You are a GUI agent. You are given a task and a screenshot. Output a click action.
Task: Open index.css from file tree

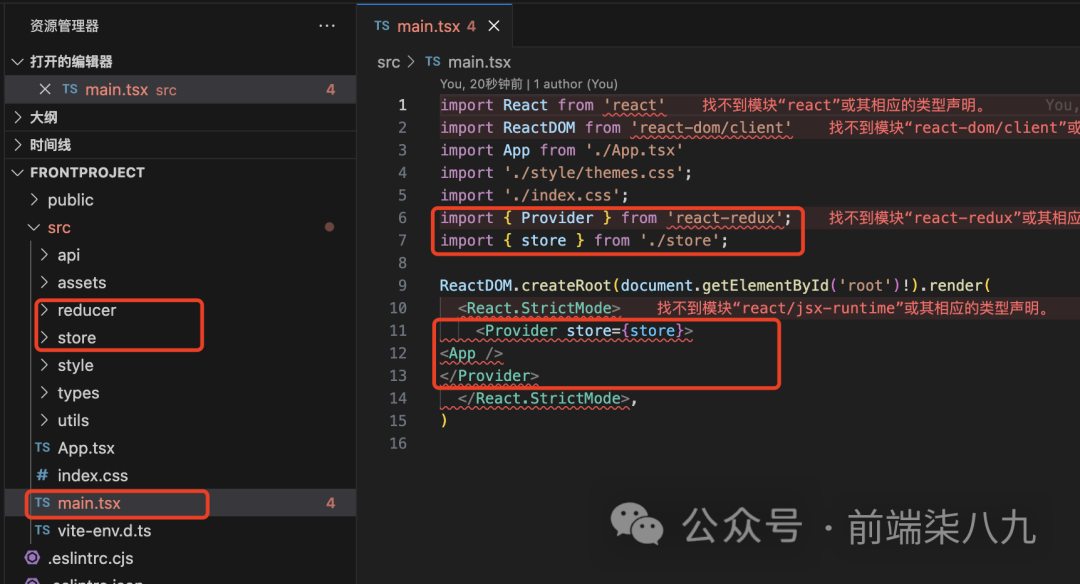(93, 475)
